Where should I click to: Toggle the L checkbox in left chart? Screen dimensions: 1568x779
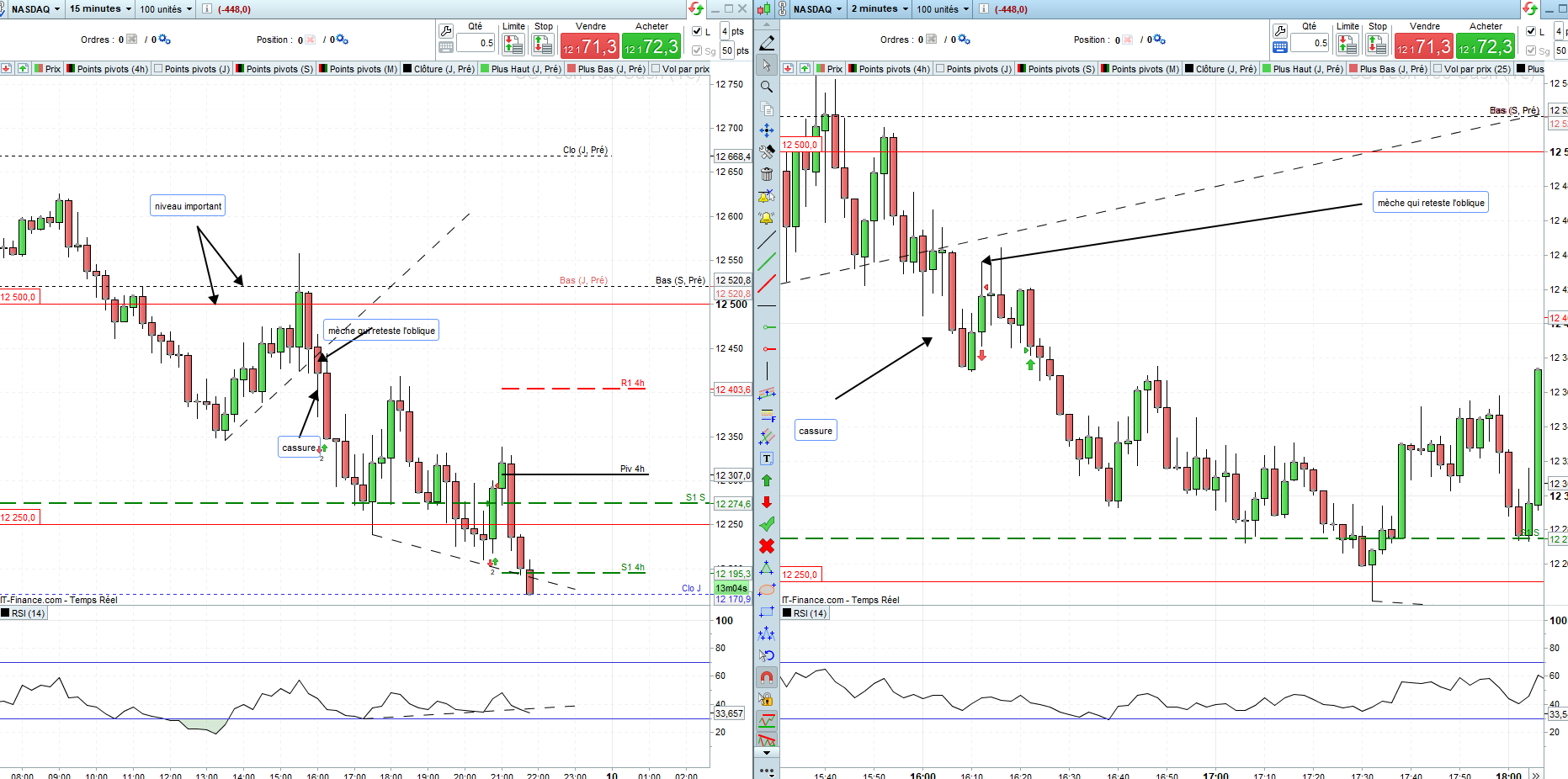[697, 31]
